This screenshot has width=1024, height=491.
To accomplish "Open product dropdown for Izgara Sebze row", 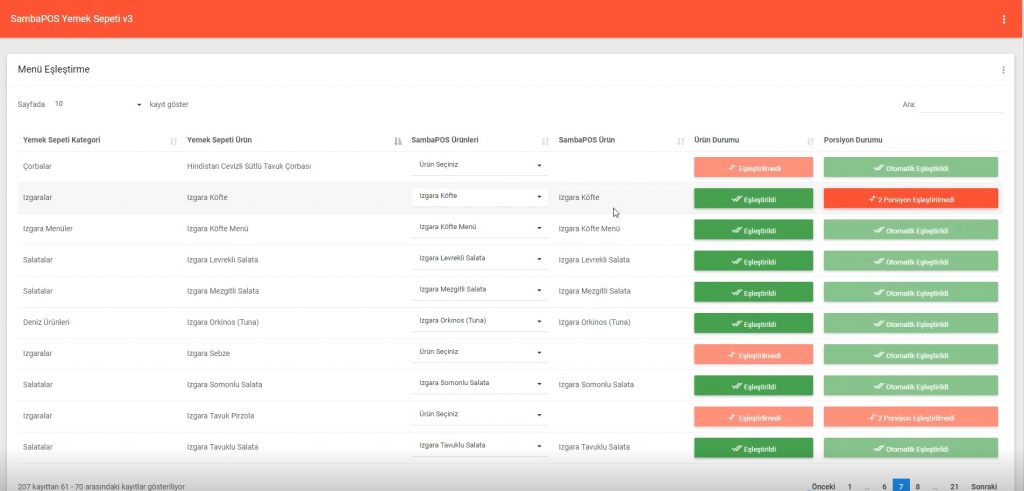I will (x=479, y=352).
